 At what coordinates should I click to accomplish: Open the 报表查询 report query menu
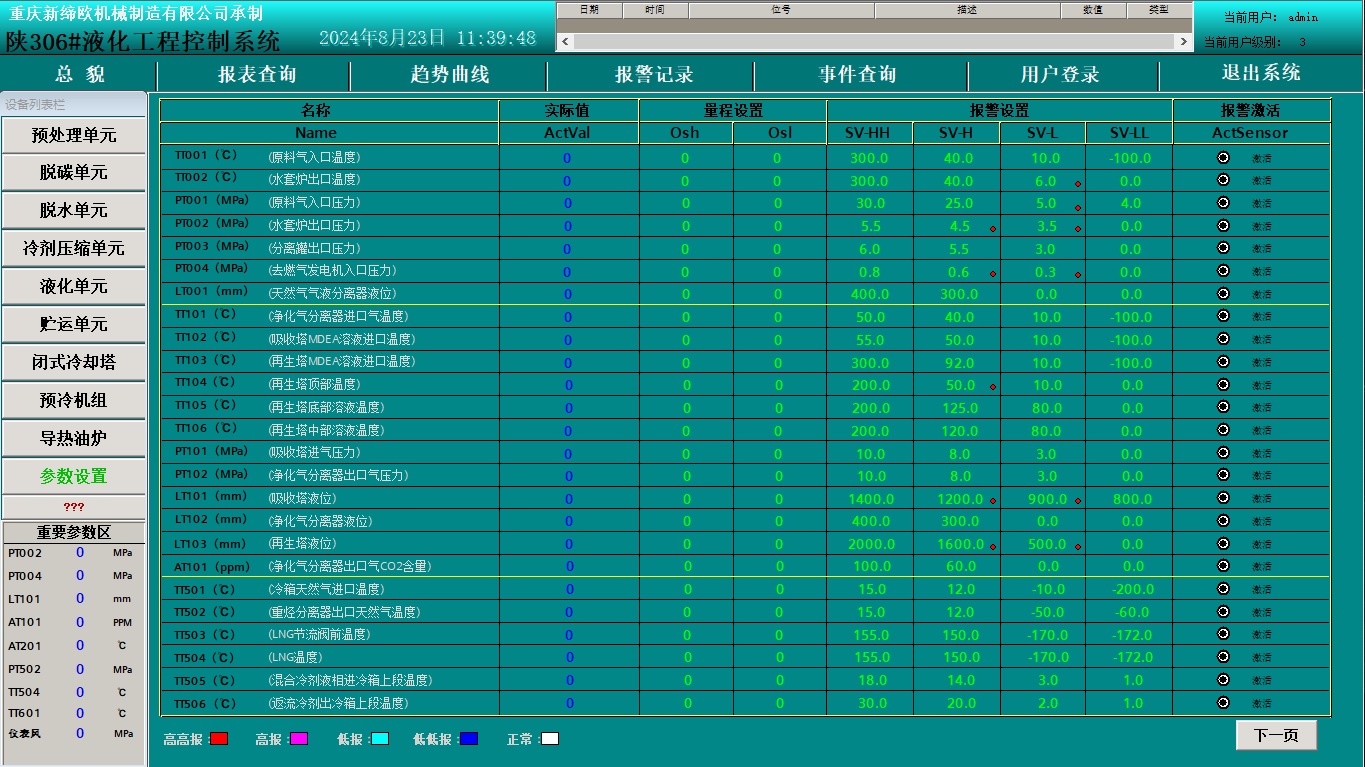coord(257,75)
